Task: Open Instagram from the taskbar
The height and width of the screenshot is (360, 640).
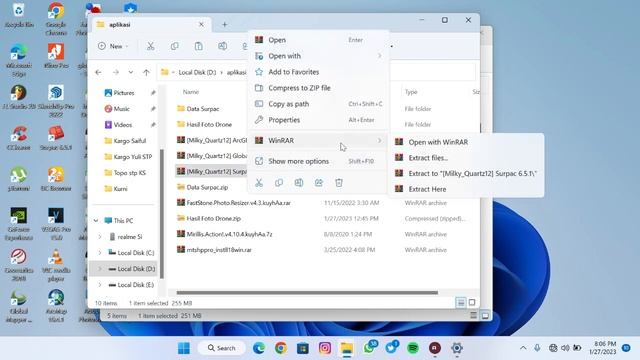Action: [x=325, y=348]
